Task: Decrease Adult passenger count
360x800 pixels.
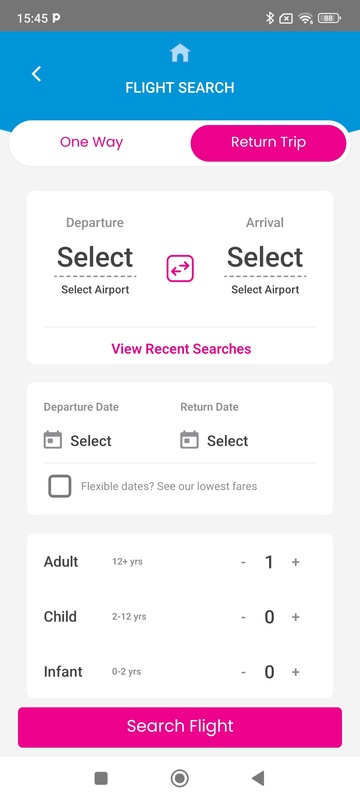Action: 243,562
